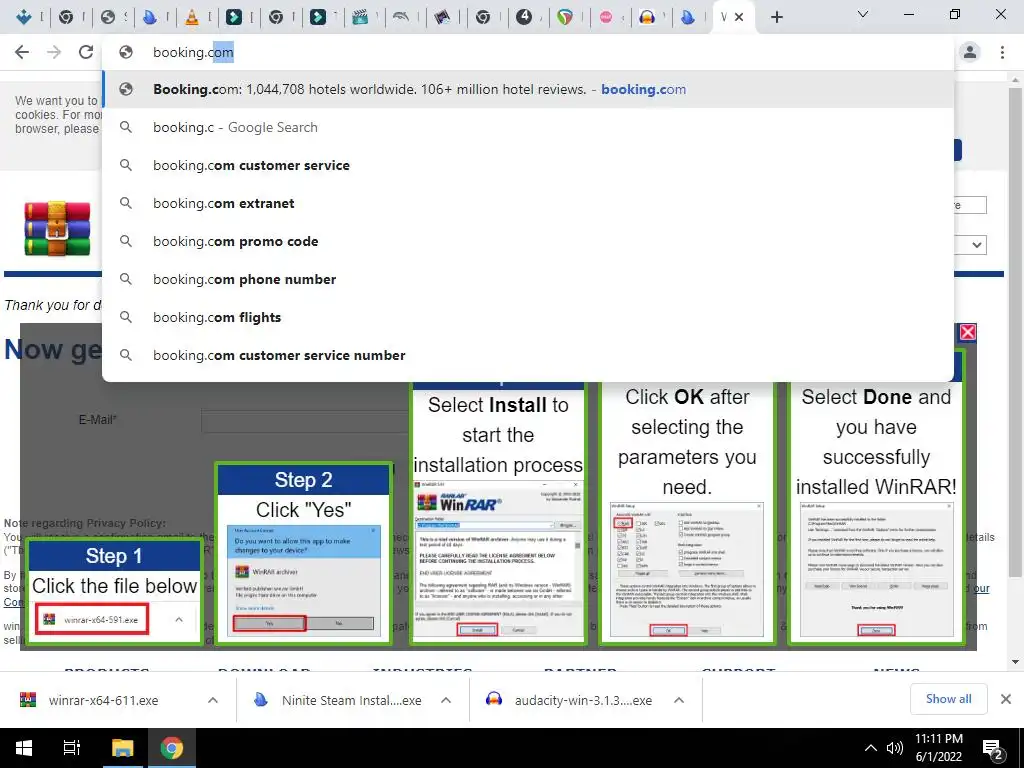Click the Step 1 instruction image
The image size is (1024, 768).
point(114,592)
